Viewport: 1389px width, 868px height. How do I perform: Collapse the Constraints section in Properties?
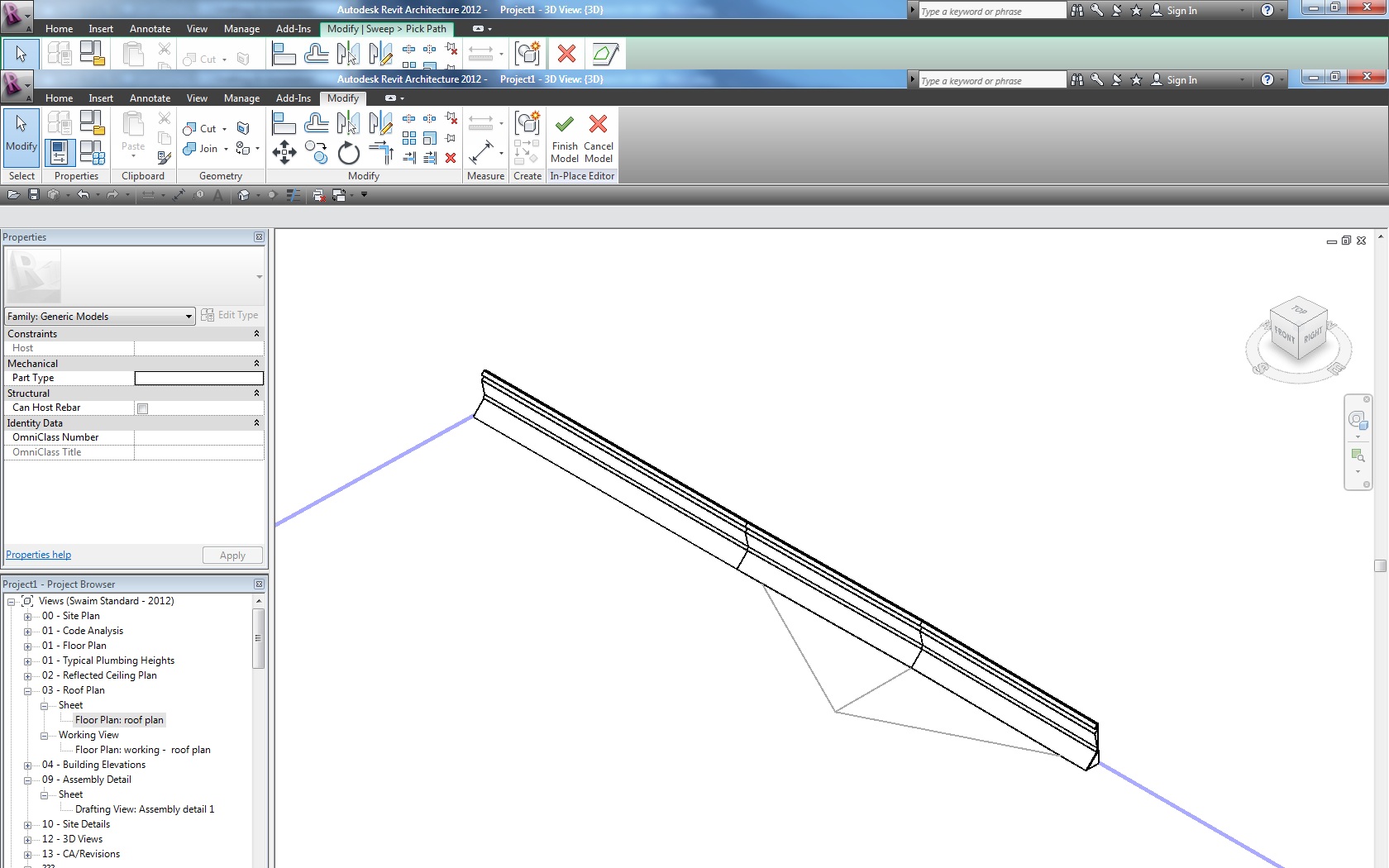[256, 334]
